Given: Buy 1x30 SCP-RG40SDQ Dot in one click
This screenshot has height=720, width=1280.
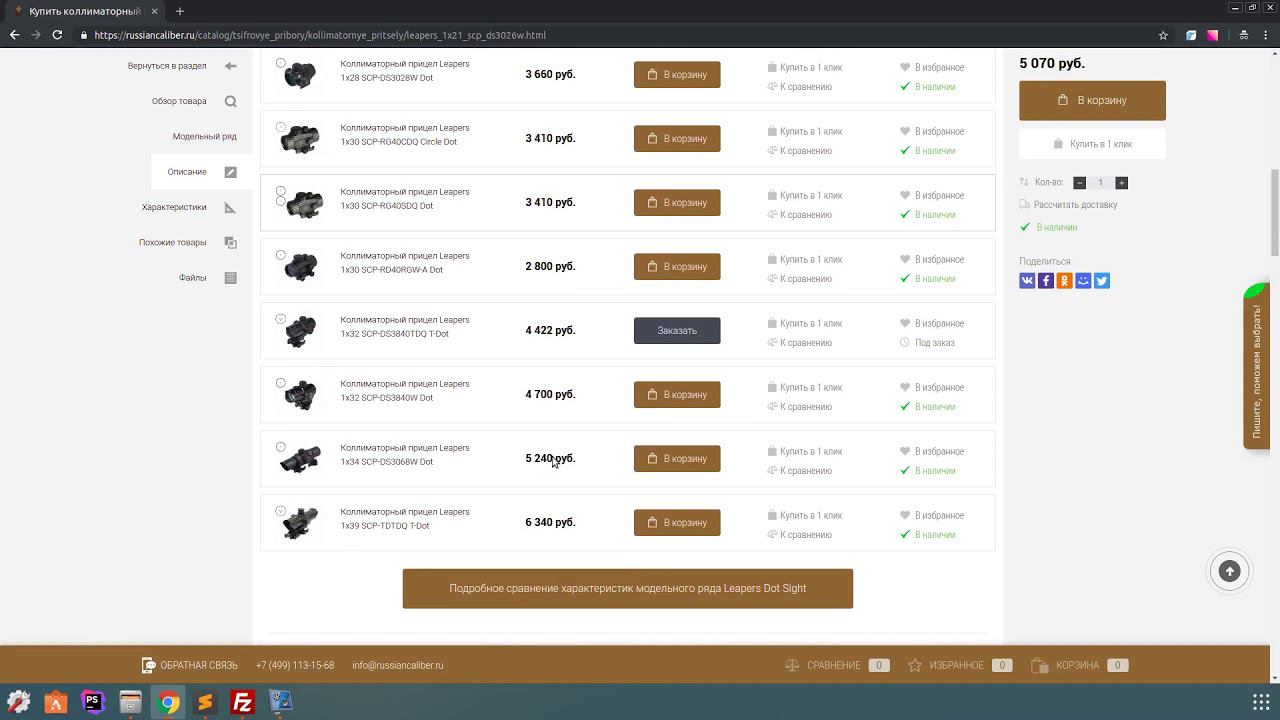Looking at the screenshot, I should point(805,195).
